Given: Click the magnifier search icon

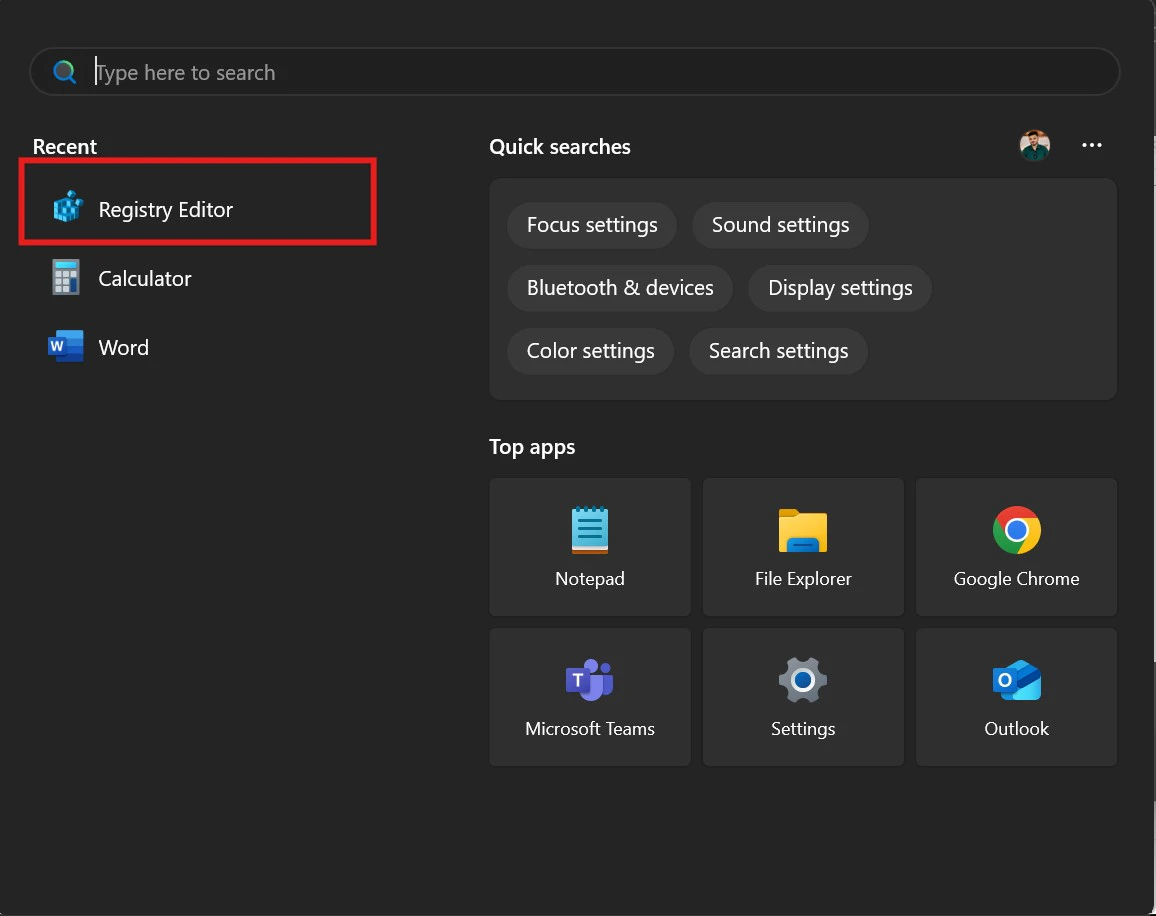Looking at the screenshot, I should click(65, 72).
